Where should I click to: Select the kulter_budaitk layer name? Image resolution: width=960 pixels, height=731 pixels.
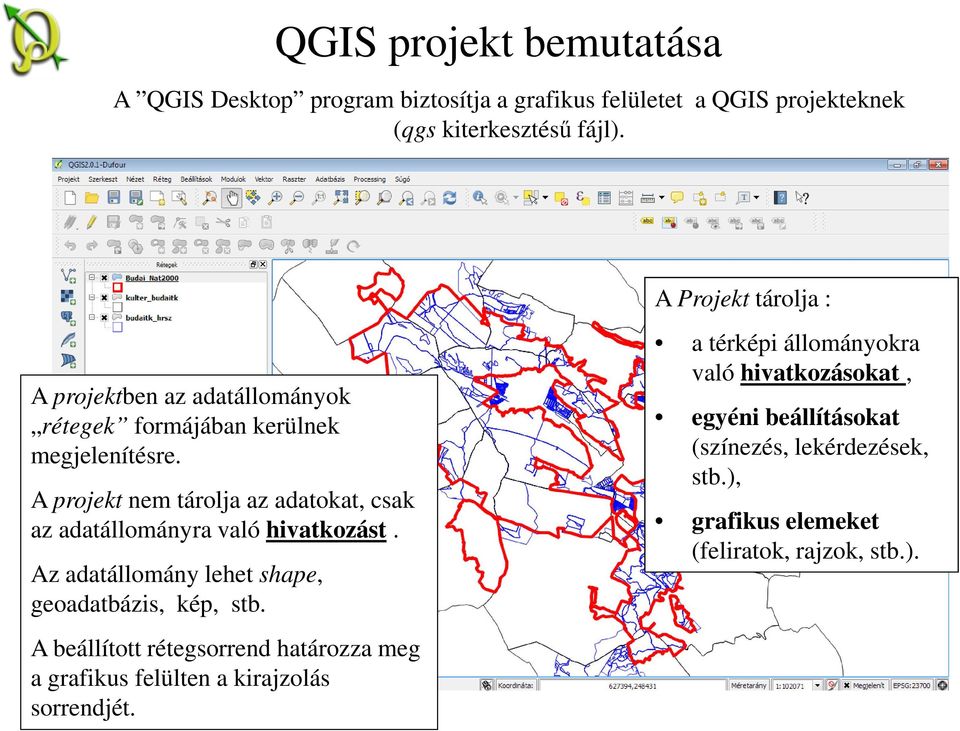(x=152, y=298)
